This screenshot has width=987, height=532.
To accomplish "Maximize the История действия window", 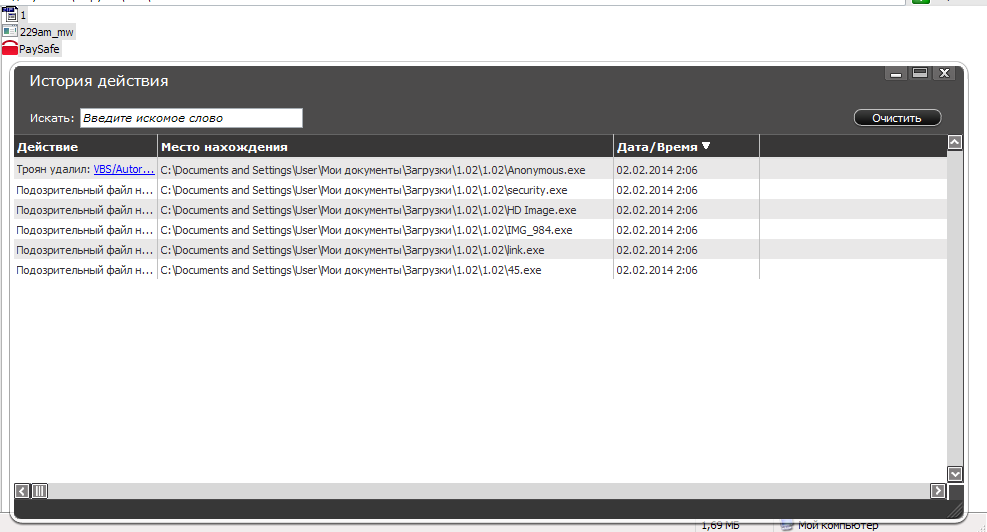I will point(920,73).
